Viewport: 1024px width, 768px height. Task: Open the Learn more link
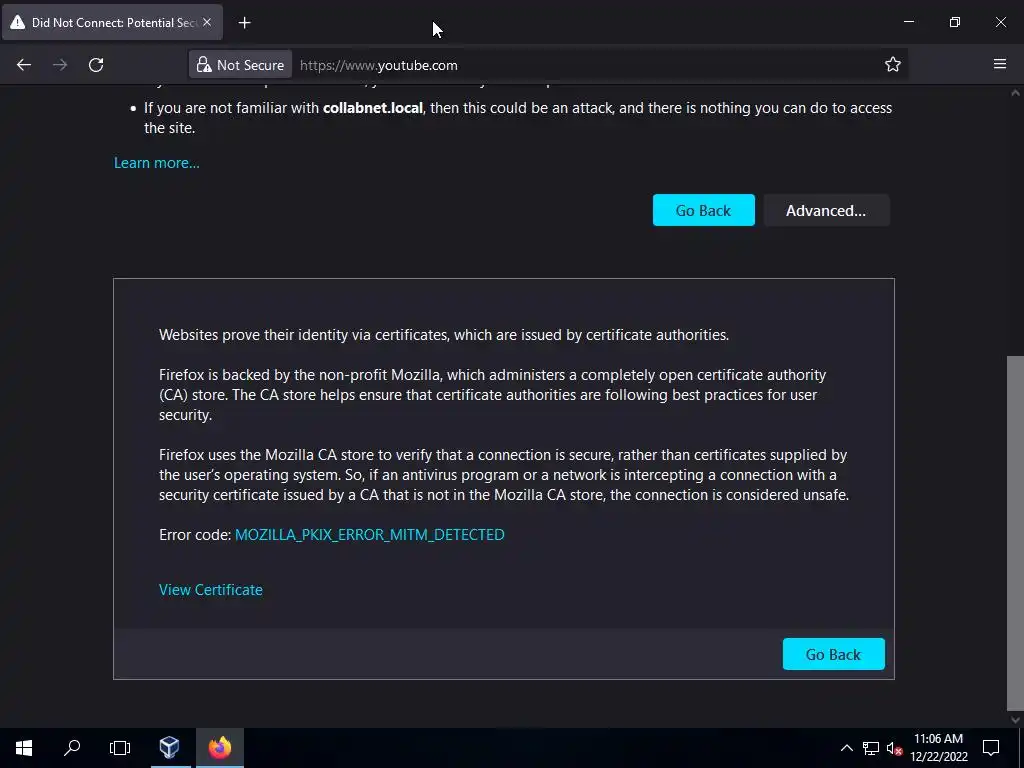[x=157, y=163]
